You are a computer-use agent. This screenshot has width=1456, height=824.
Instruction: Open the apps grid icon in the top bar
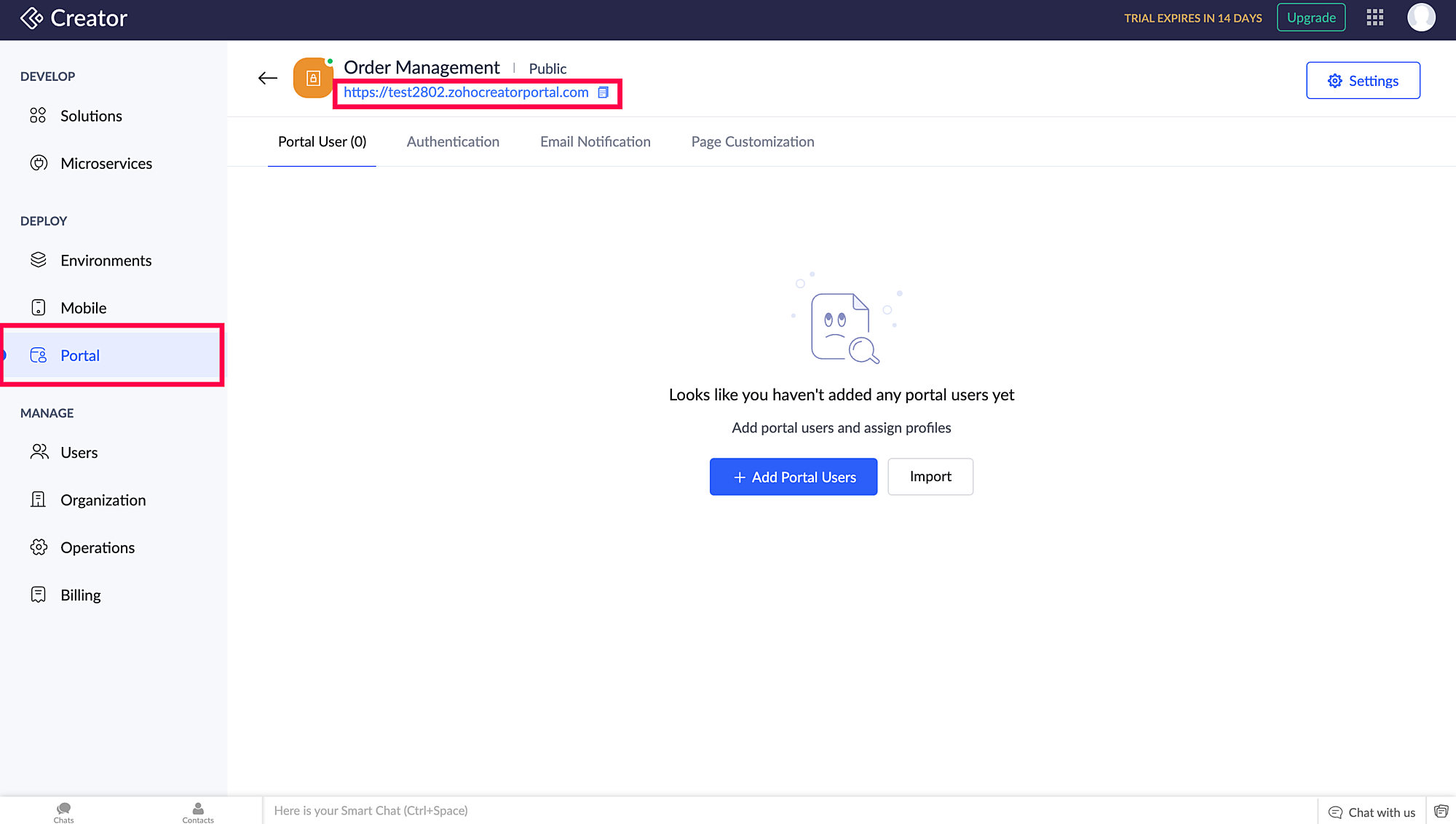1374,17
